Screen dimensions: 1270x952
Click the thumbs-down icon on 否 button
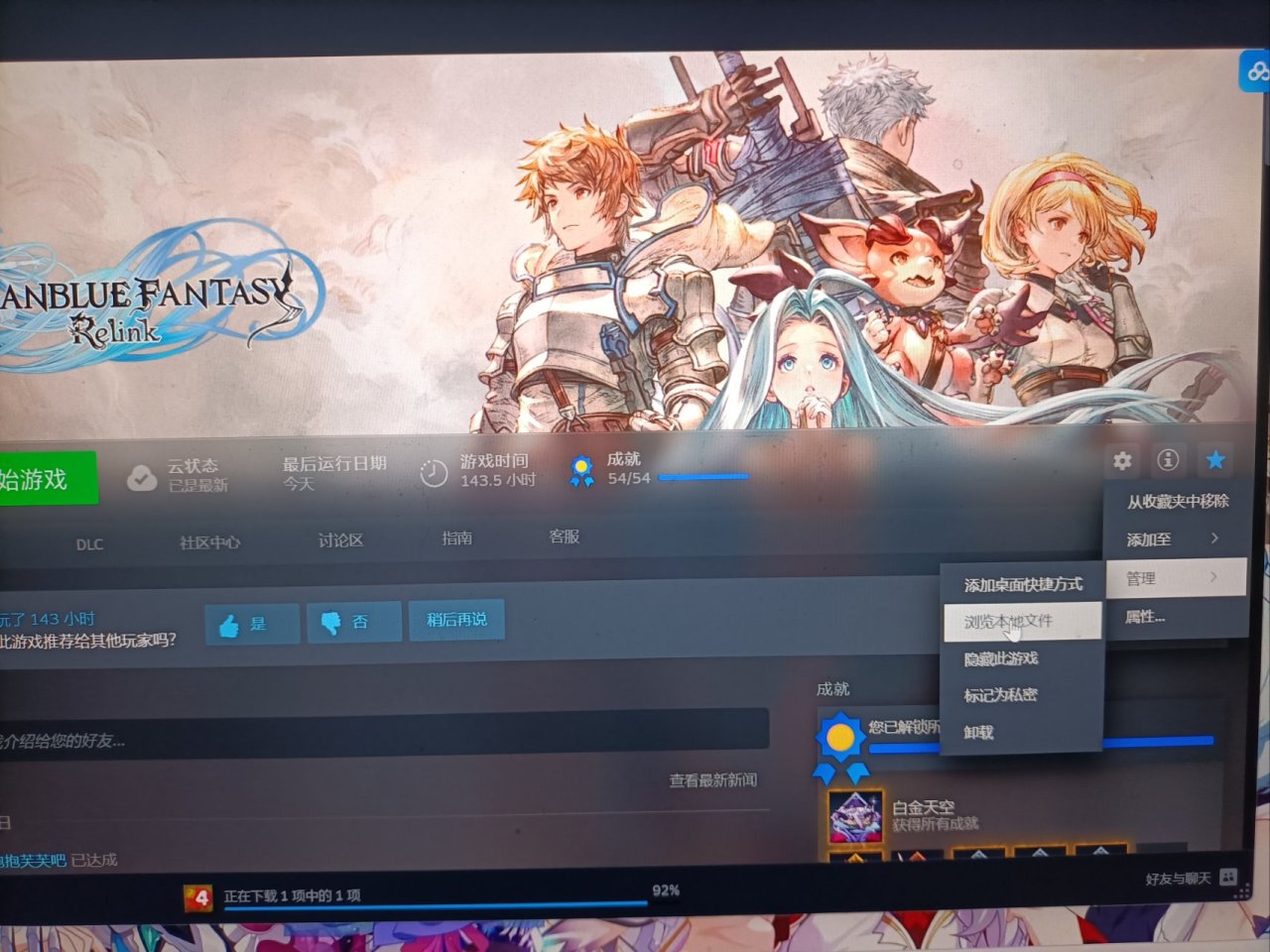[x=330, y=622]
